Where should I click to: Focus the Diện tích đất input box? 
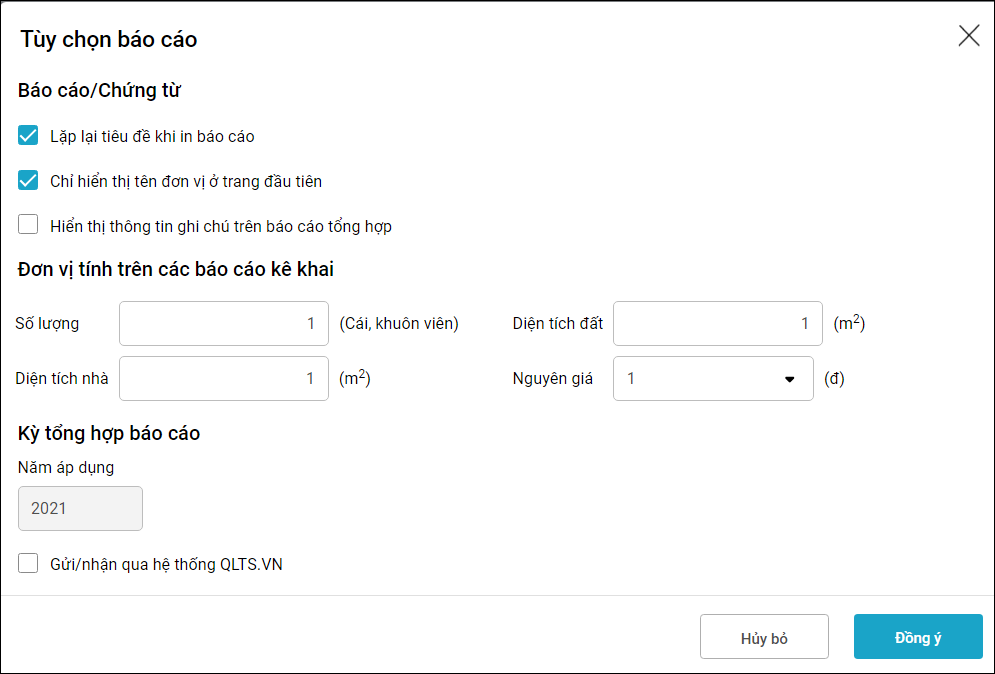(x=717, y=323)
